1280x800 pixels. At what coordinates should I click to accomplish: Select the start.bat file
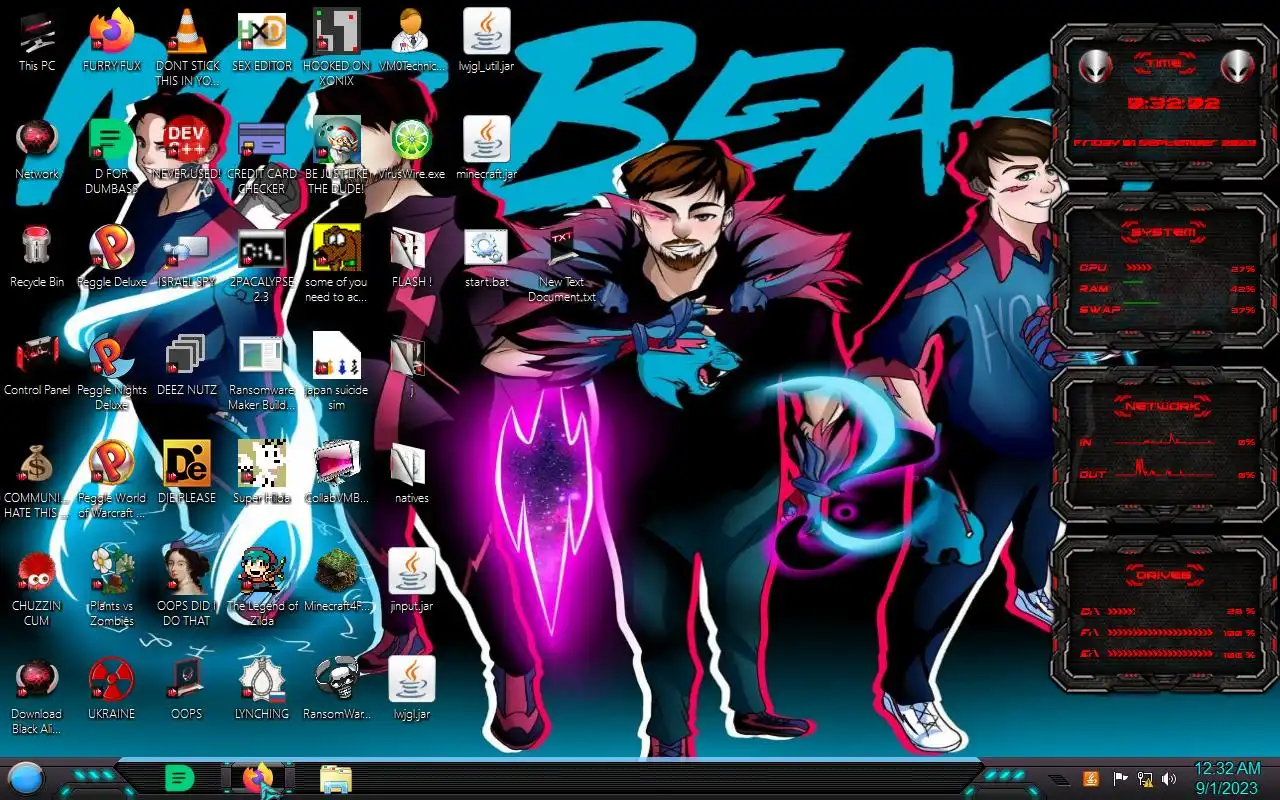tap(487, 257)
